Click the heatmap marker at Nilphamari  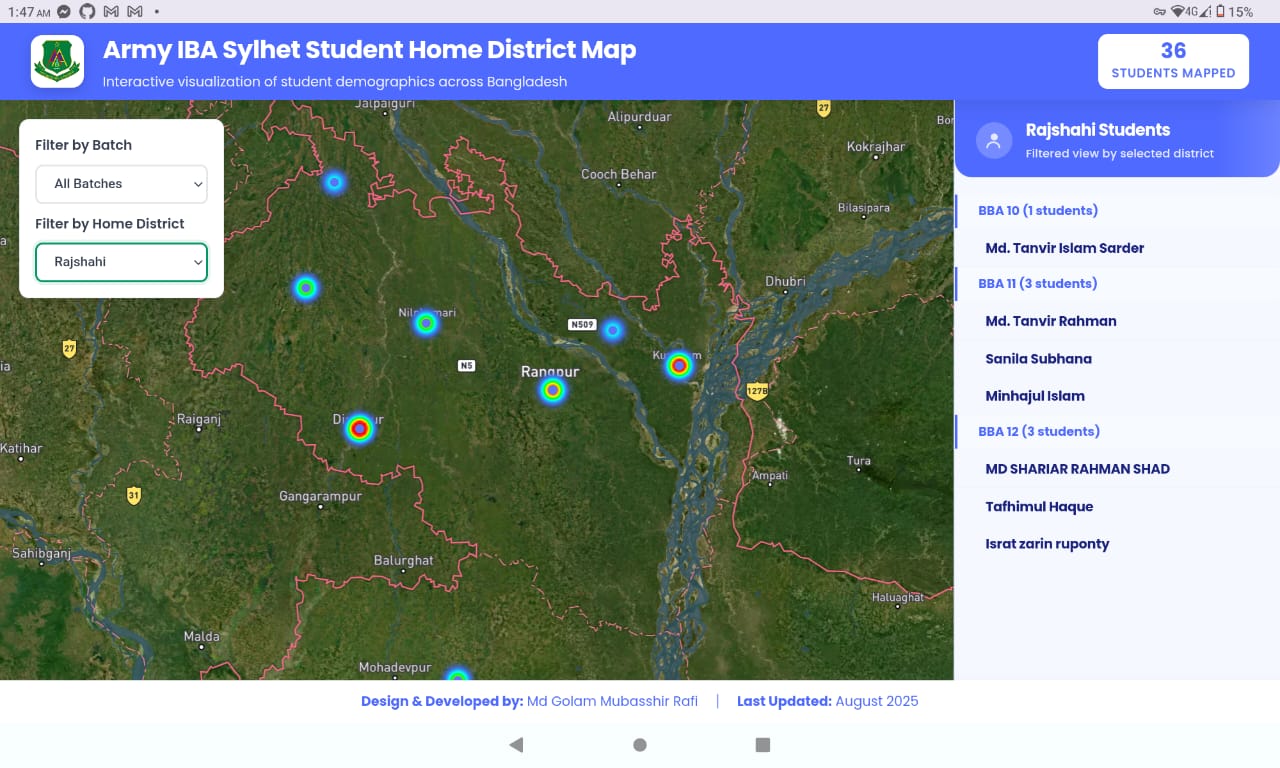[x=426, y=323]
